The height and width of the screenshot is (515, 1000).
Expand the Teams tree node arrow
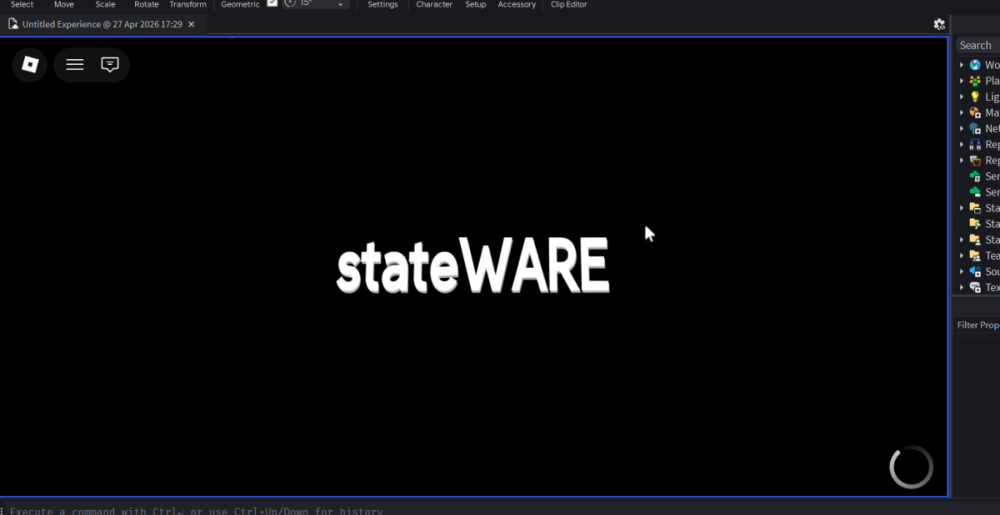(962, 256)
